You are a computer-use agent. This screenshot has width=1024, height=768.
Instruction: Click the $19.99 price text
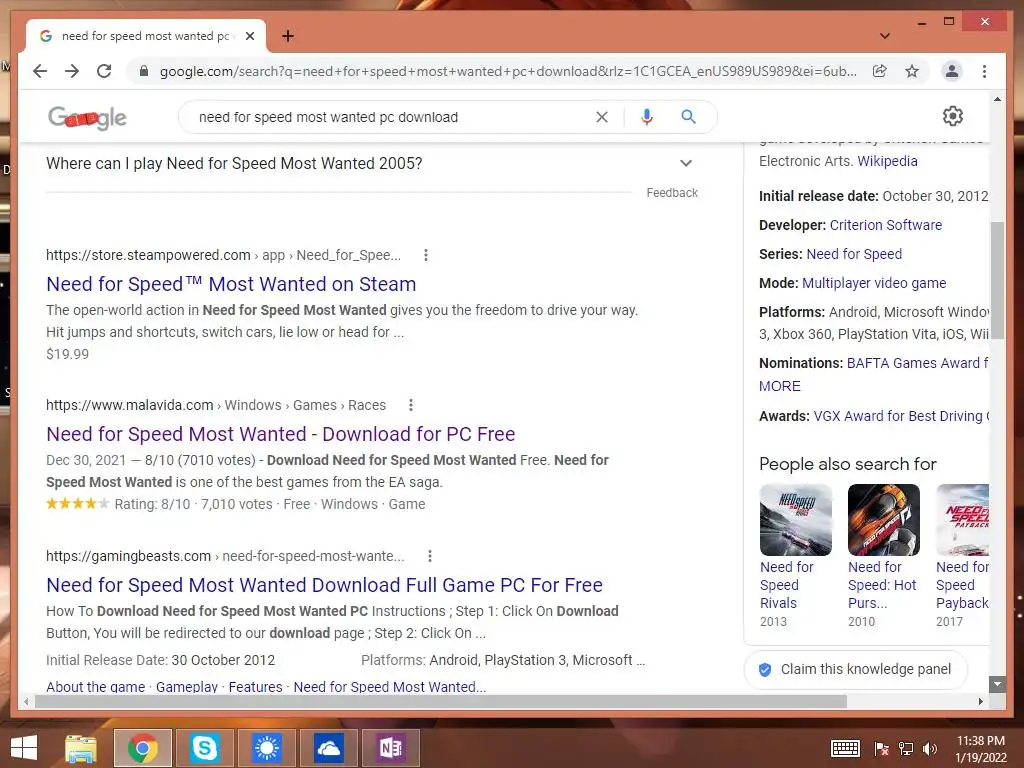(x=67, y=354)
